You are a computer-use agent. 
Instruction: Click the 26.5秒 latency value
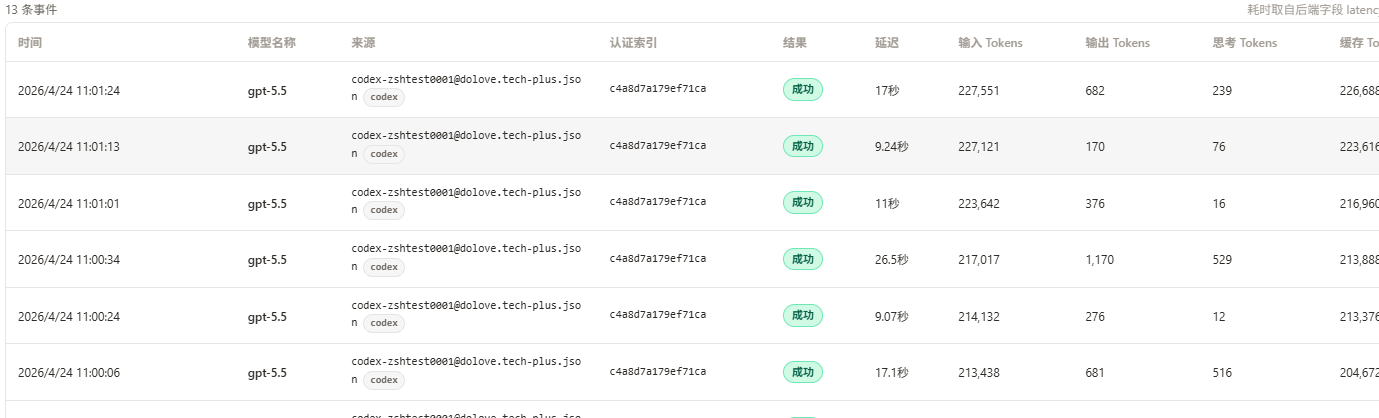pos(892,260)
